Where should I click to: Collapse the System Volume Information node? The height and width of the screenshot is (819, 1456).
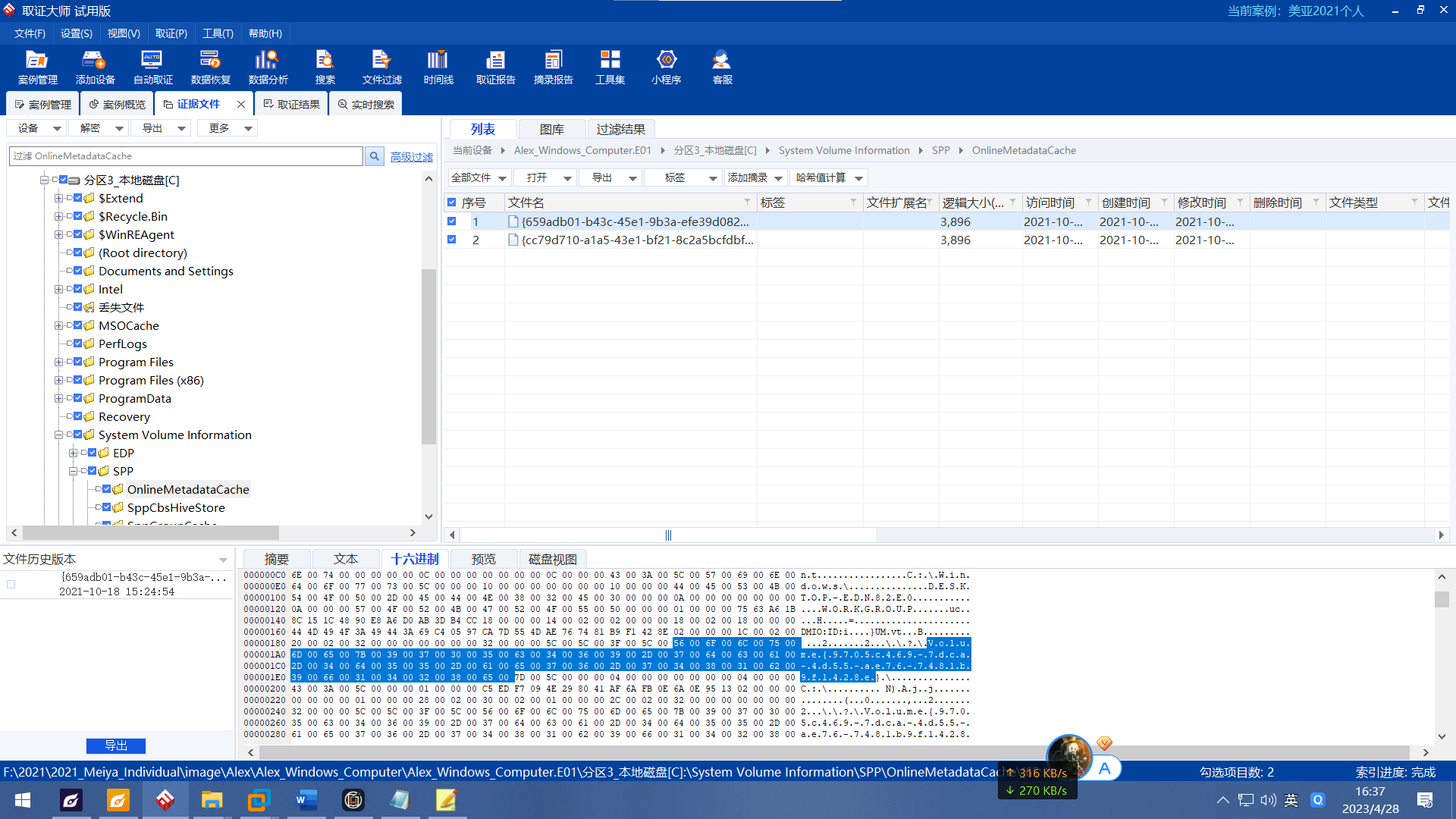(x=58, y=435)
